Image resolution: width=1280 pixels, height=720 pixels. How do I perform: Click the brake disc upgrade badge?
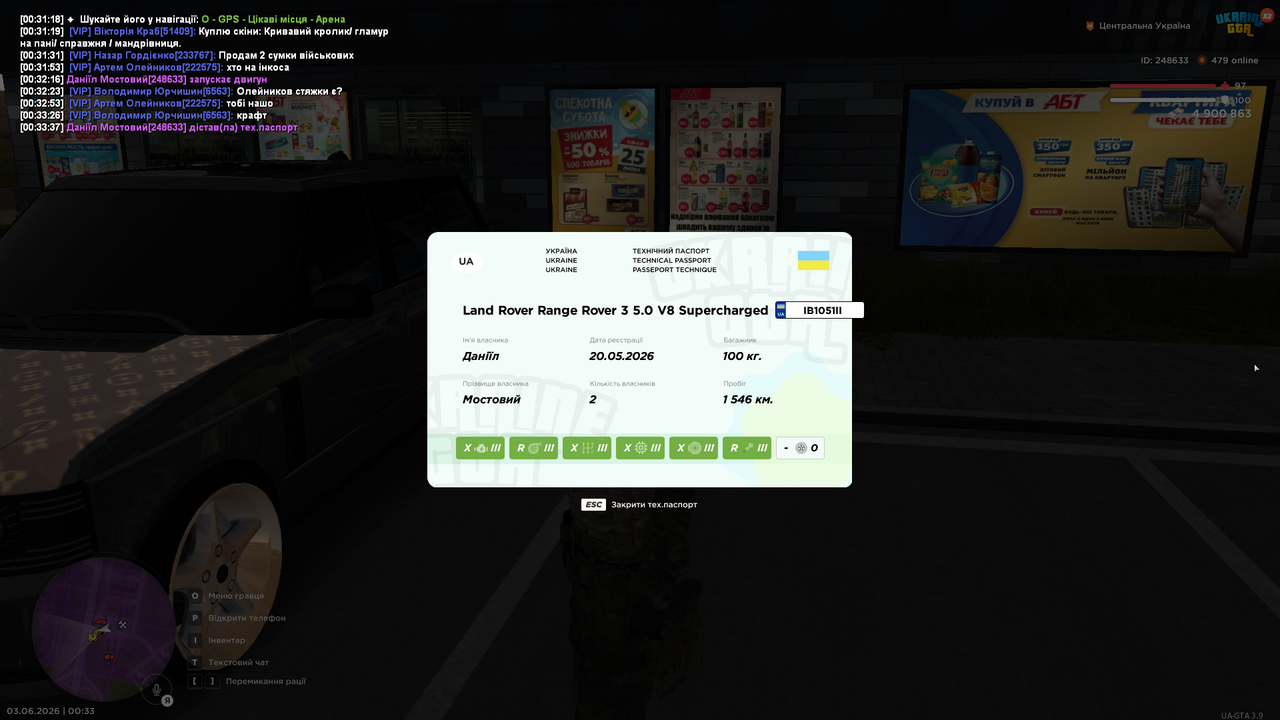click(x=693, y=448)
